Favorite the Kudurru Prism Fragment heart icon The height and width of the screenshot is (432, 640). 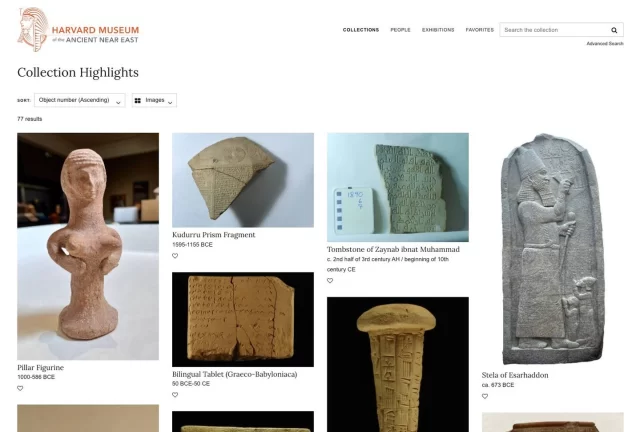pyautogui.click(x=175, y=256)
